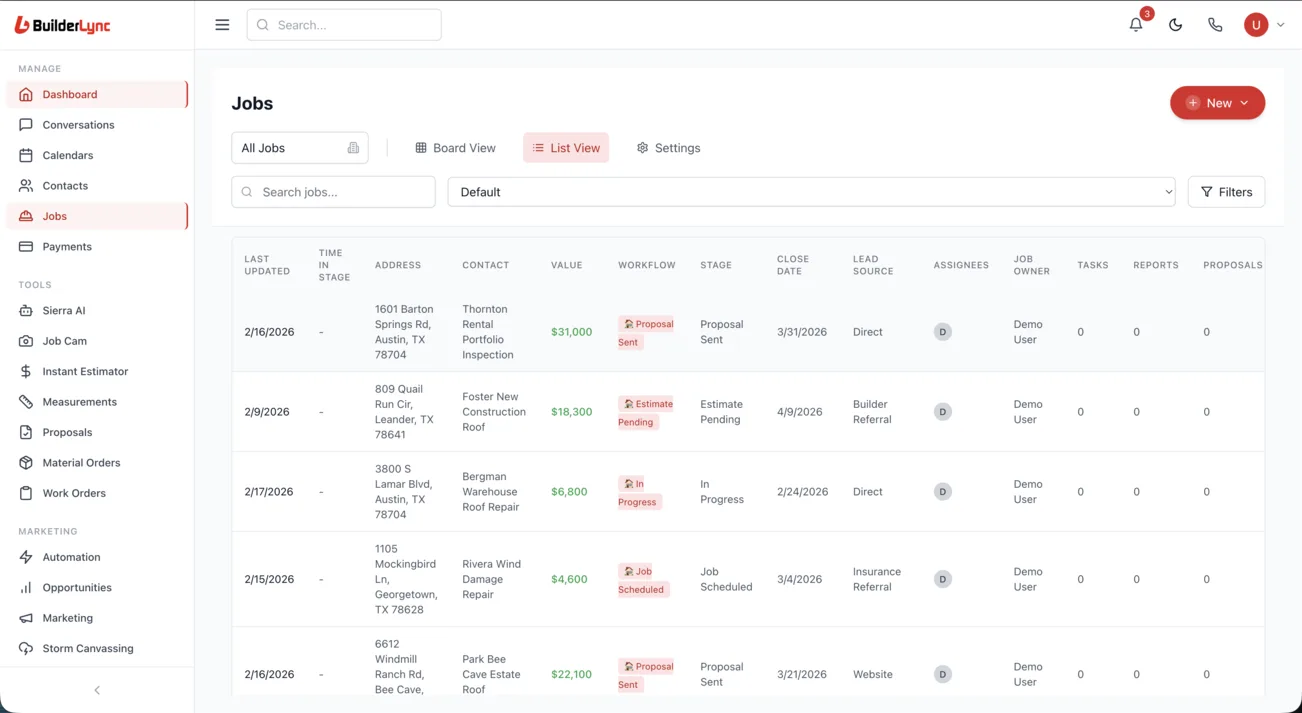Toggle dark mode with the moon icon
This screenshot has height=713, width=1302.
tap(1175, 25)
